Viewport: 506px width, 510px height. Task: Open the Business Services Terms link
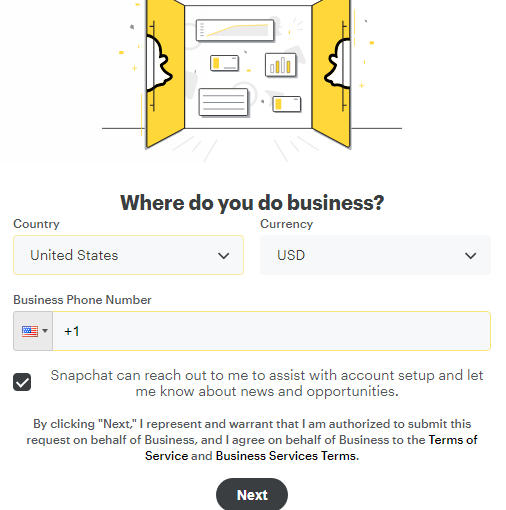pyautogui.click(x=287, y=456)
